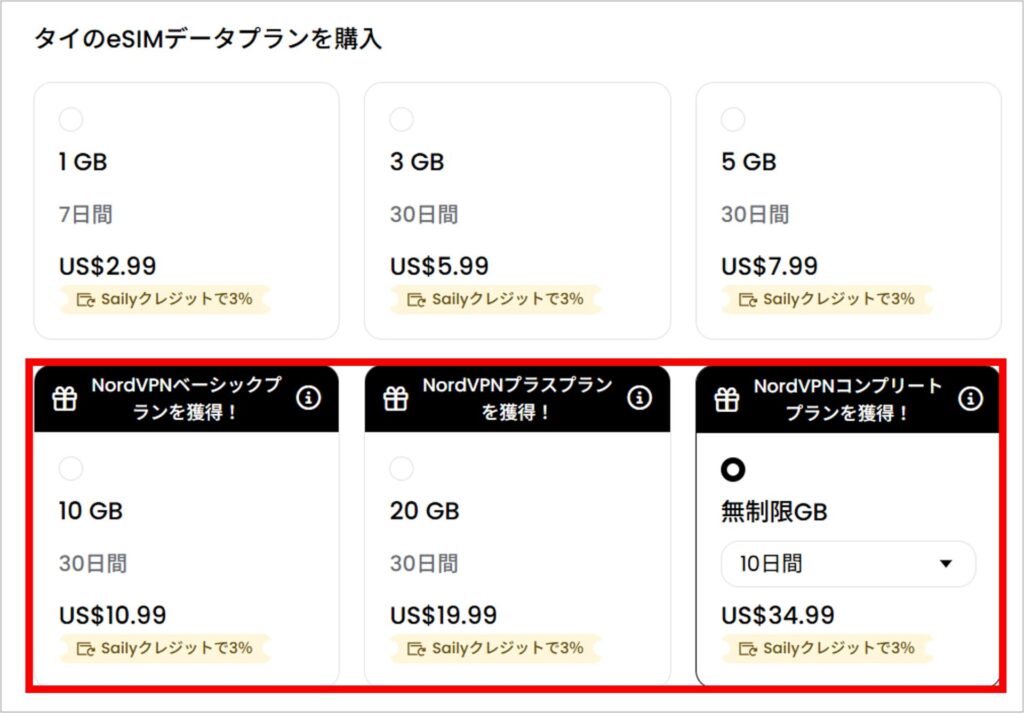Choose the 10 GB plan radio button
Image resolution: width=1024 pixels, height=713 pixels.
tap(71, 468)
